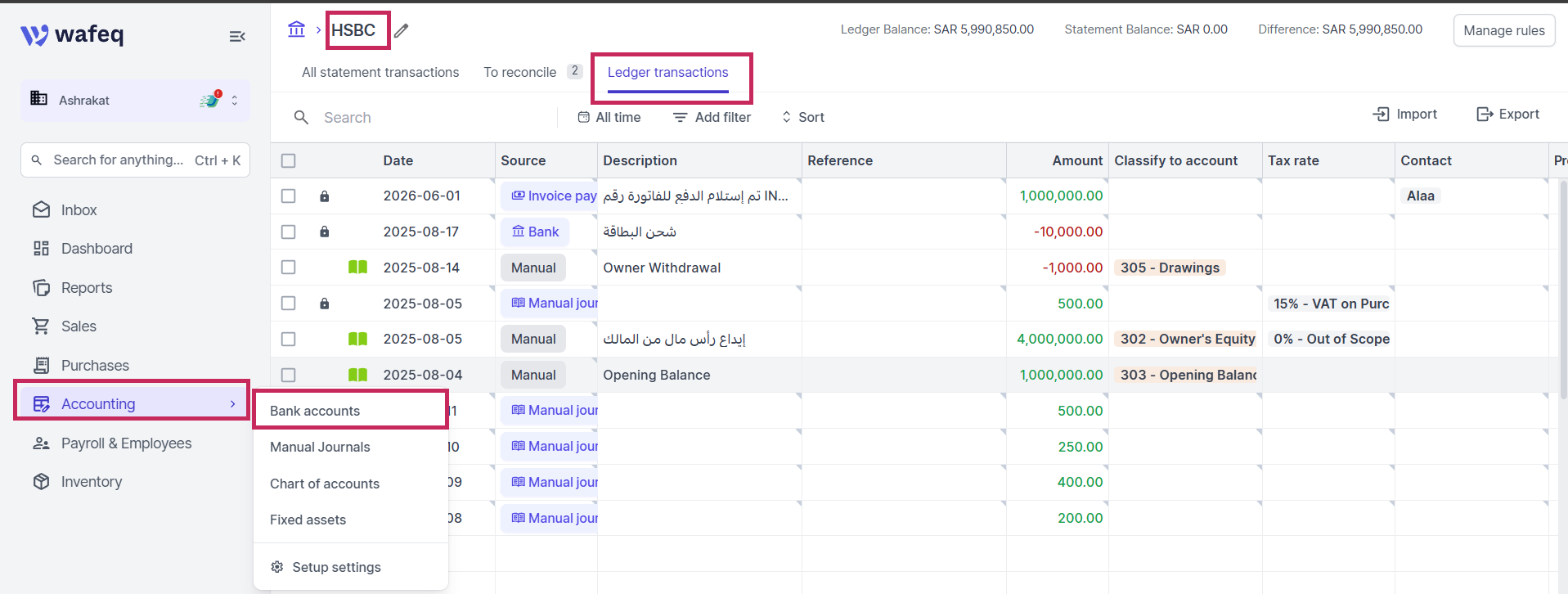Click the Reports sidebar icon

41,288
